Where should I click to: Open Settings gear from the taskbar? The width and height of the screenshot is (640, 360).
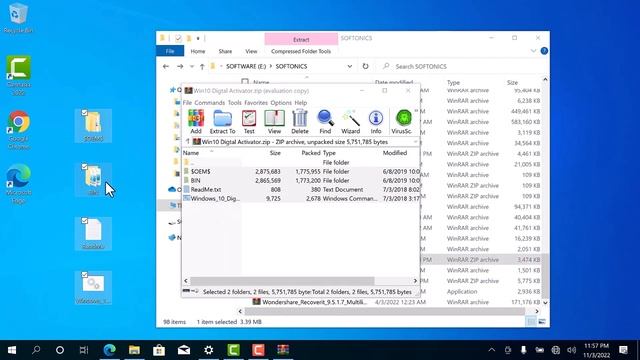209,350
